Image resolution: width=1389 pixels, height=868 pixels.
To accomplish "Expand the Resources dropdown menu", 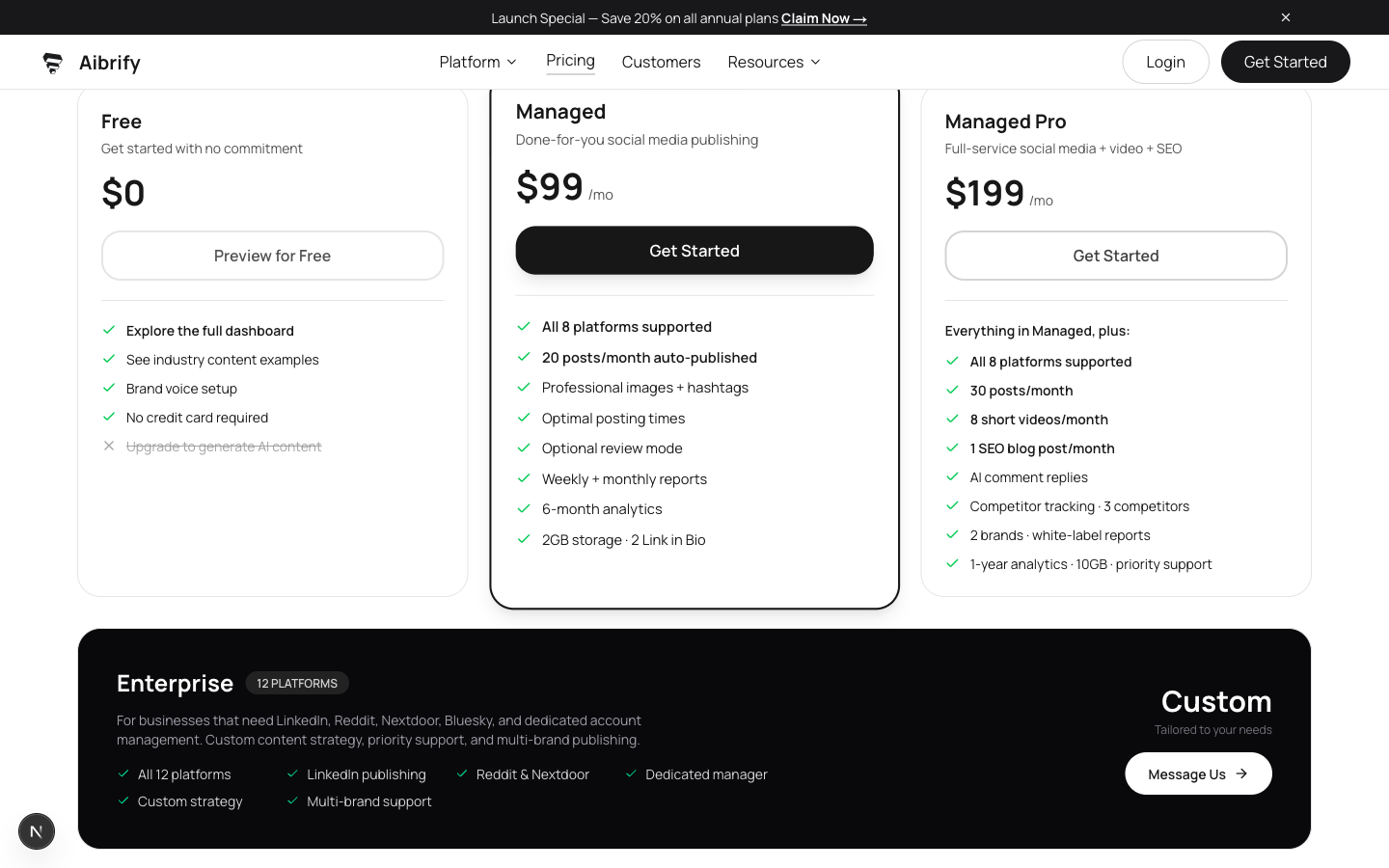I will [x=774, y=62].
